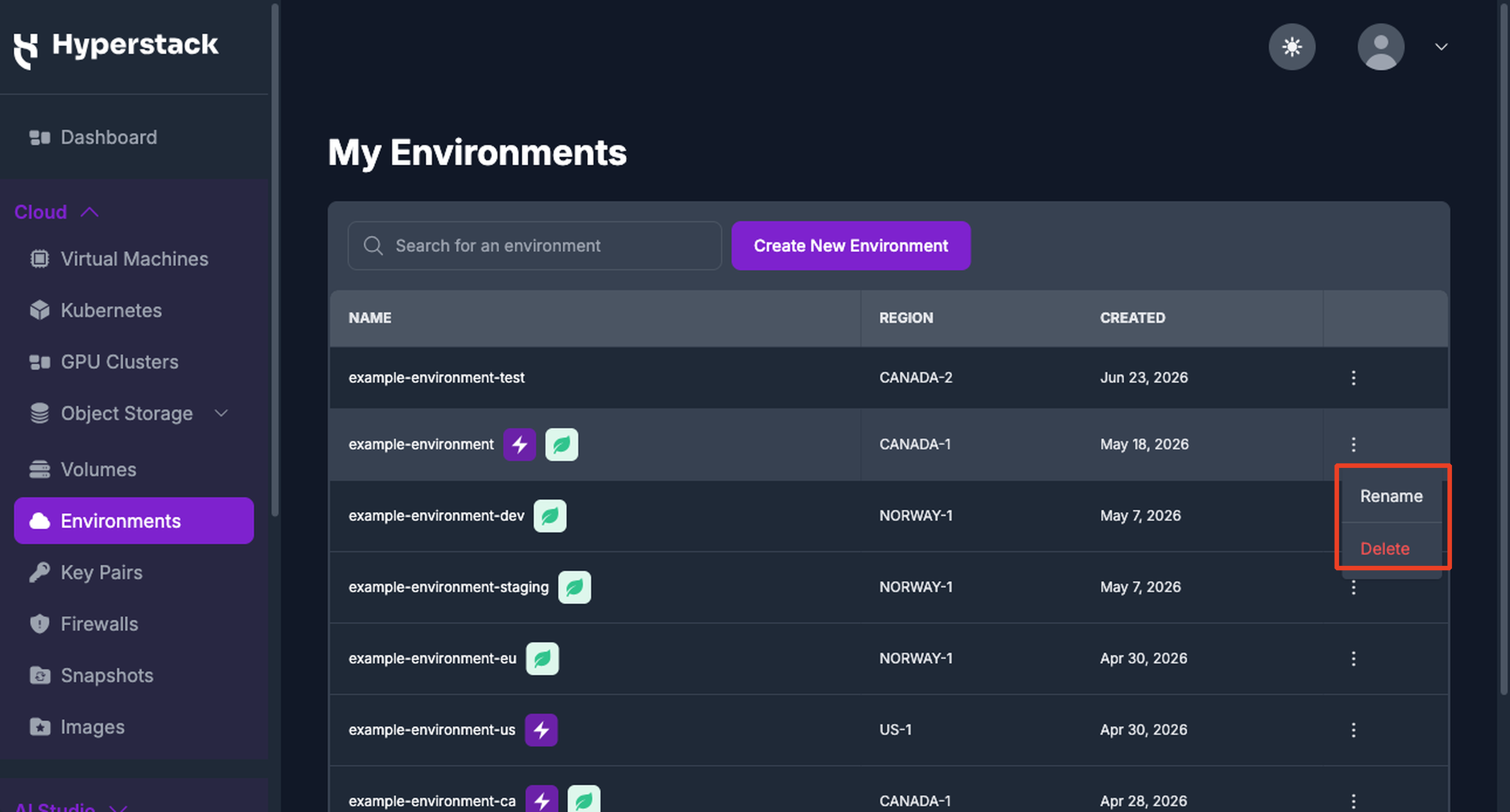Open the user avatar profile

click(1380, 47)
